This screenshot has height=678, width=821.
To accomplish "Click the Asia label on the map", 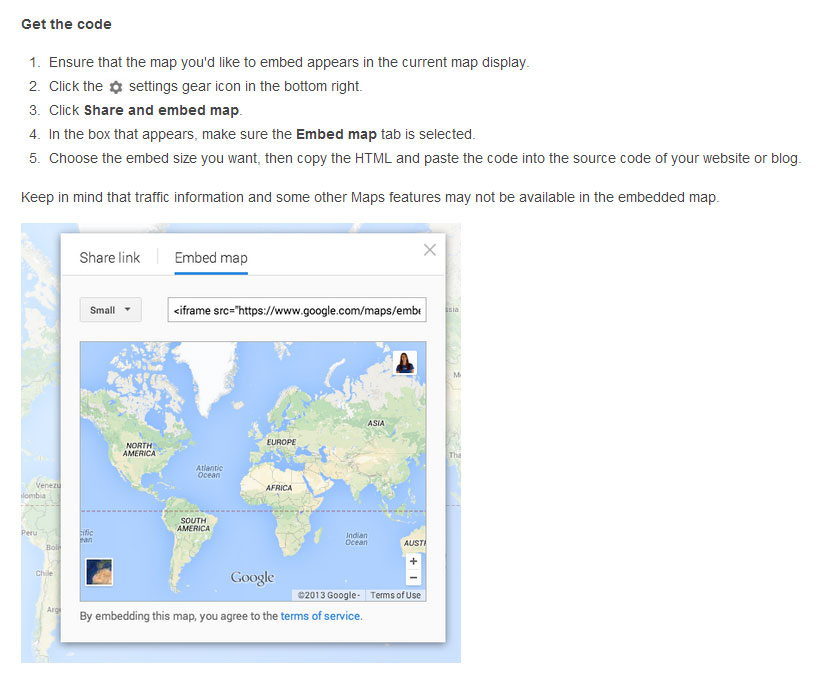I will 376,423.
